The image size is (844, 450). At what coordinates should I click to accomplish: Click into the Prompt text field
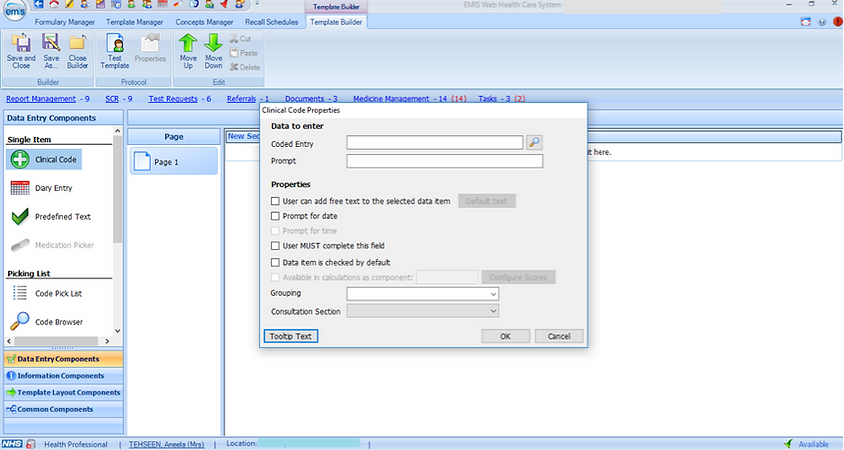[445, 161]
